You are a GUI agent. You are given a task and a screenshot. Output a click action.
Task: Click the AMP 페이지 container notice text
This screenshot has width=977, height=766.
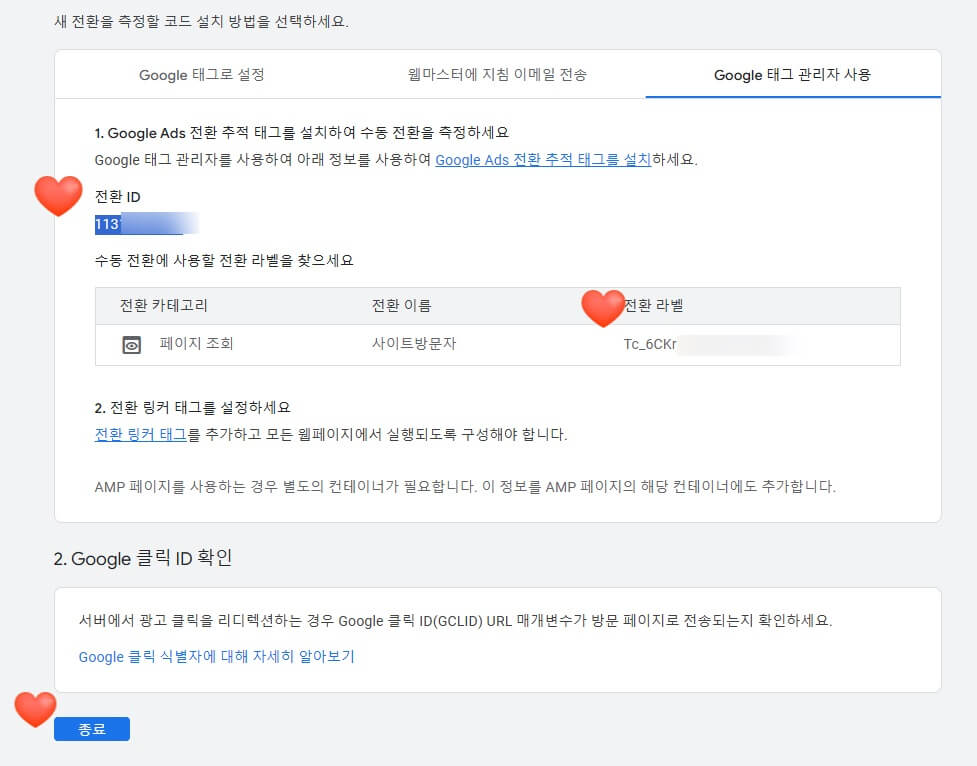465,486
